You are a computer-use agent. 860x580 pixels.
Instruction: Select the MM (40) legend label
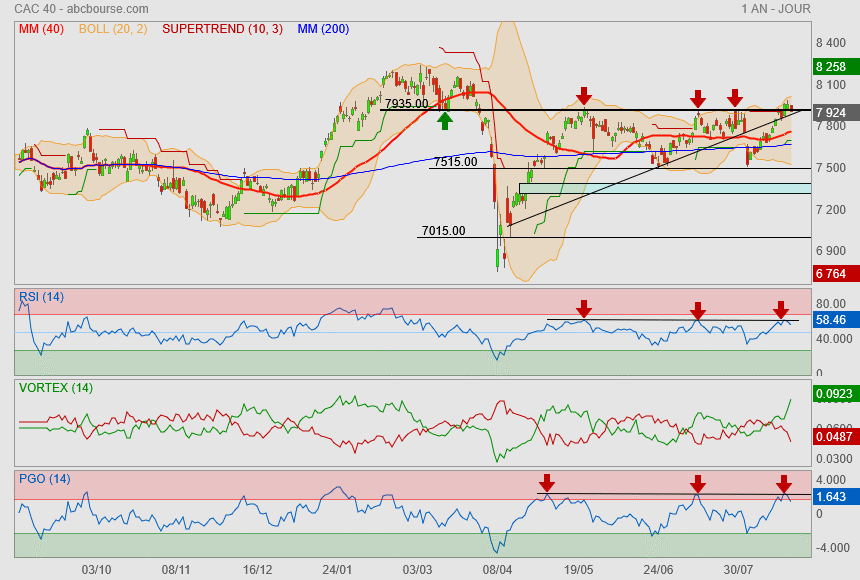(x=40, y=29)
